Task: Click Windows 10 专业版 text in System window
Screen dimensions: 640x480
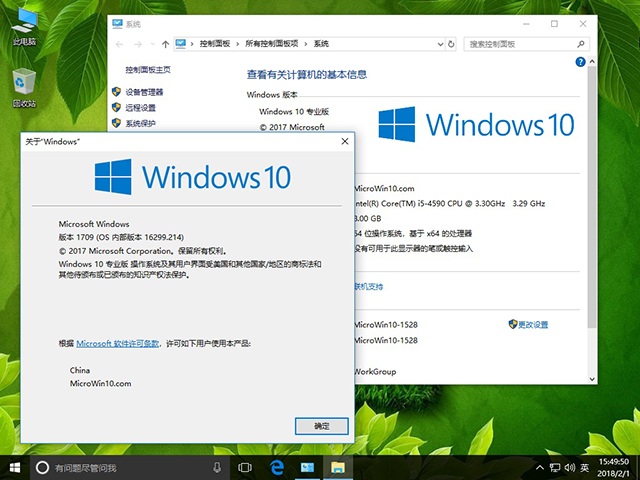Action: pyautogui.click(x=294, y=111)
